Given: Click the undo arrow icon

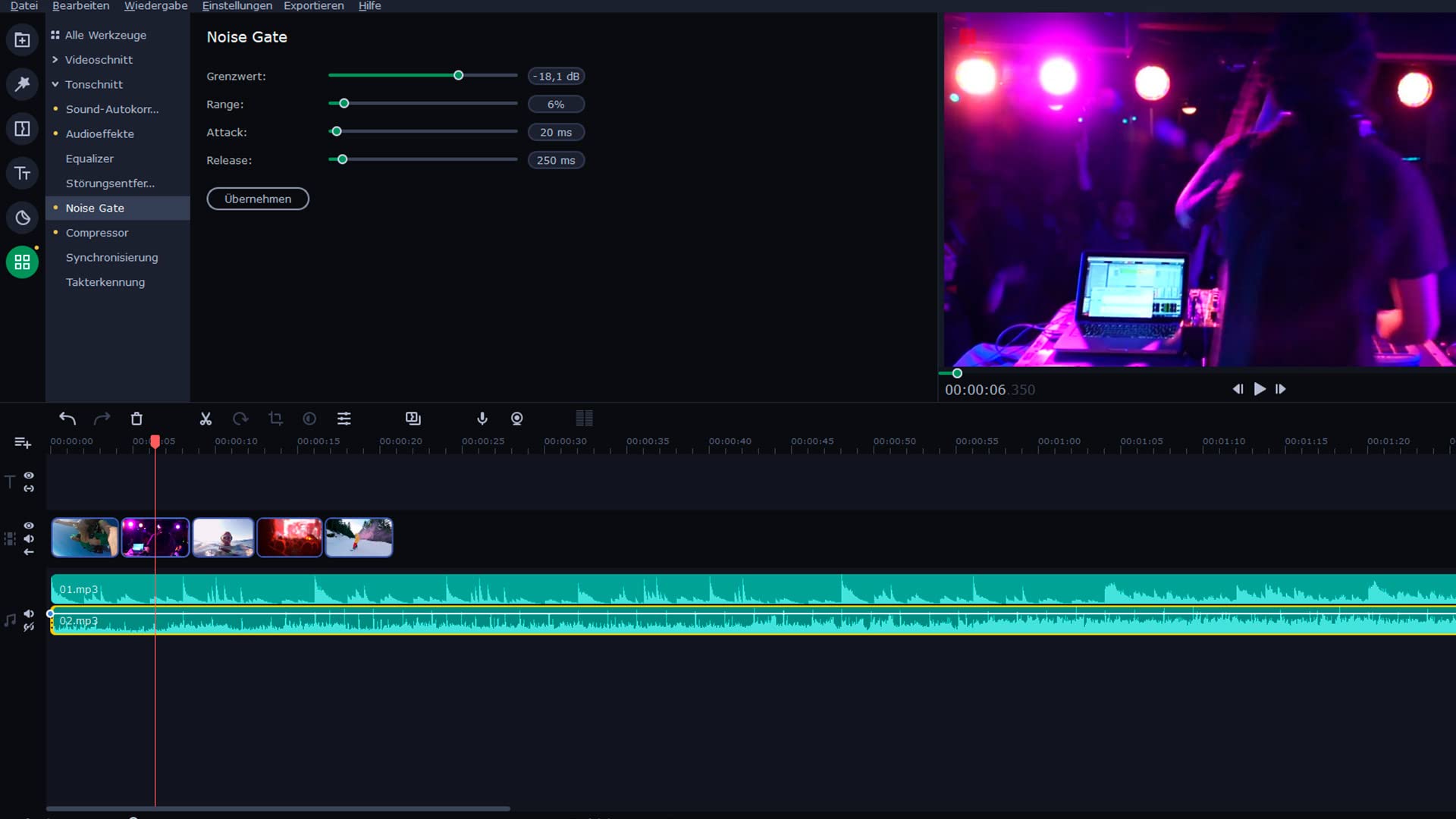Looking at the screenshot, I should coord(67,419).
